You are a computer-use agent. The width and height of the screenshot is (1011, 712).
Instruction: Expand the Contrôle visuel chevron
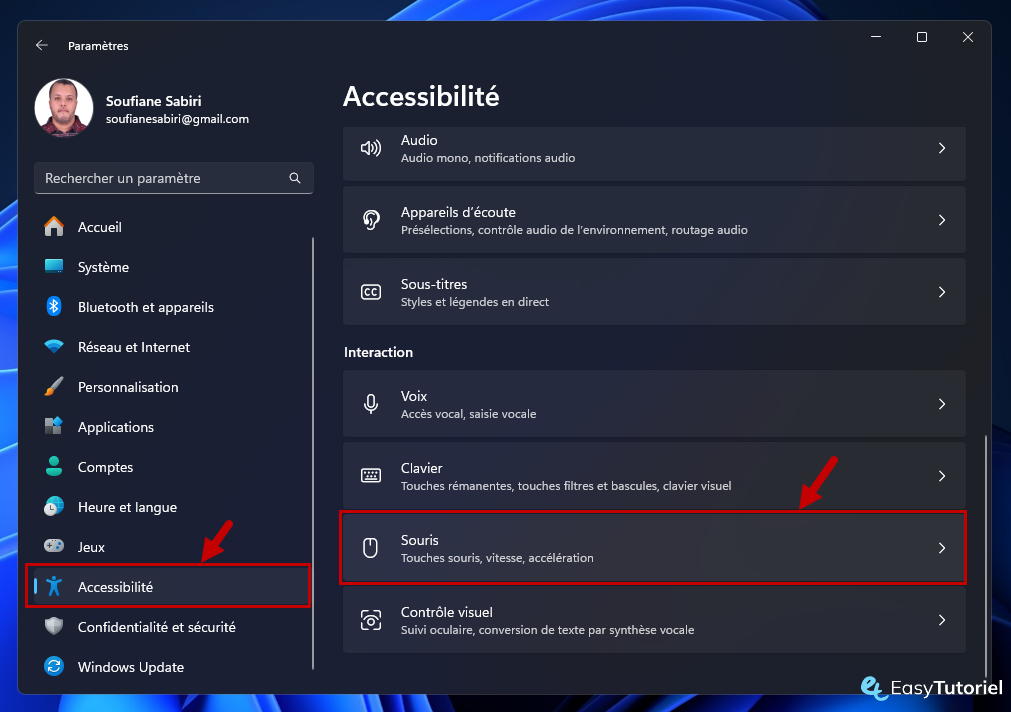point(942,620)
